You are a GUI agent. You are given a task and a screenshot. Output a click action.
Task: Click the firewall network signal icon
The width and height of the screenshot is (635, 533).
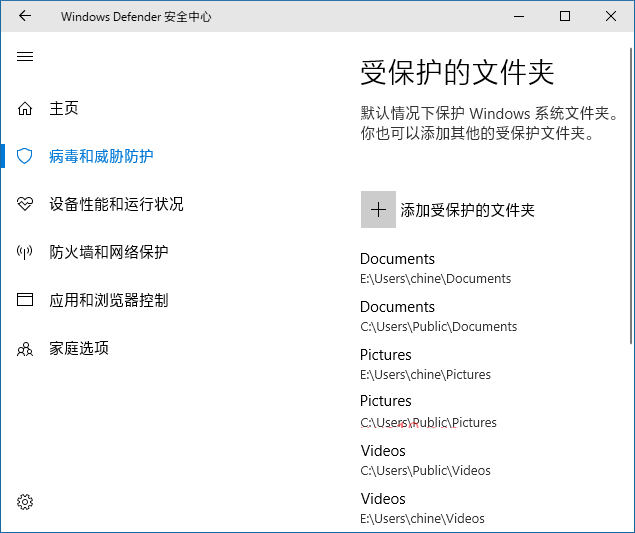(25, 252)
